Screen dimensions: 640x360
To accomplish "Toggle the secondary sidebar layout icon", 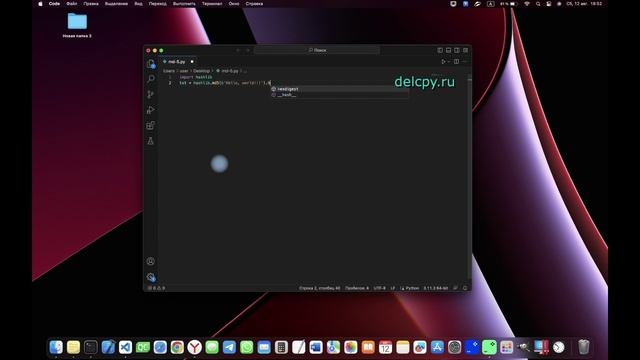I will click(x=457, y=50).
